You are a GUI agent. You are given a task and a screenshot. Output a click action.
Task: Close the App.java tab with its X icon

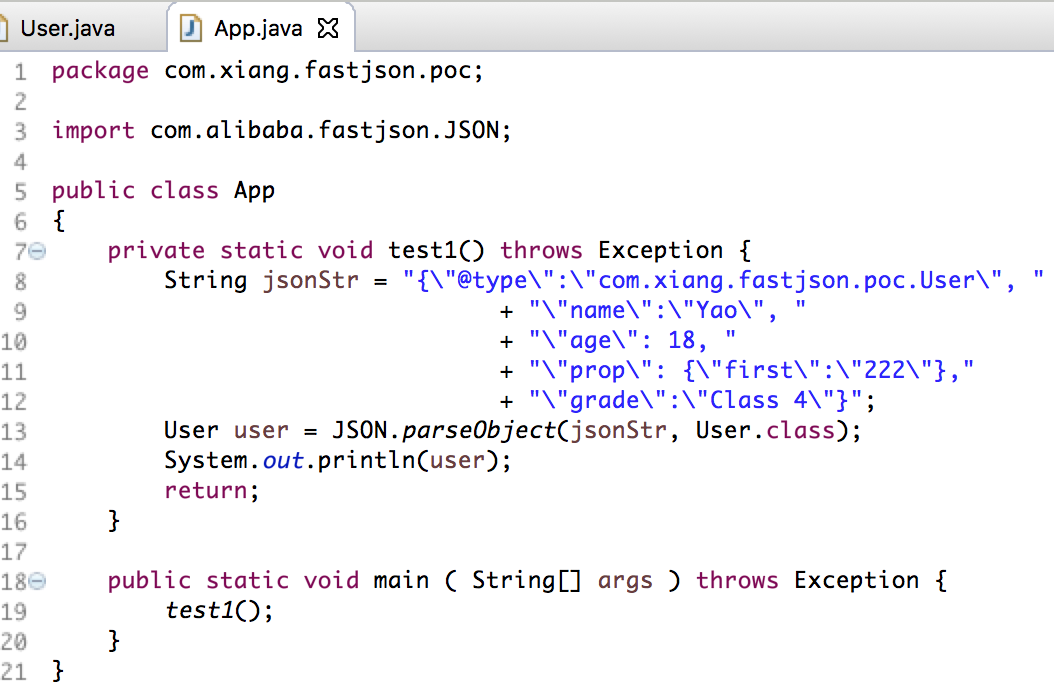tap(328, 28)
